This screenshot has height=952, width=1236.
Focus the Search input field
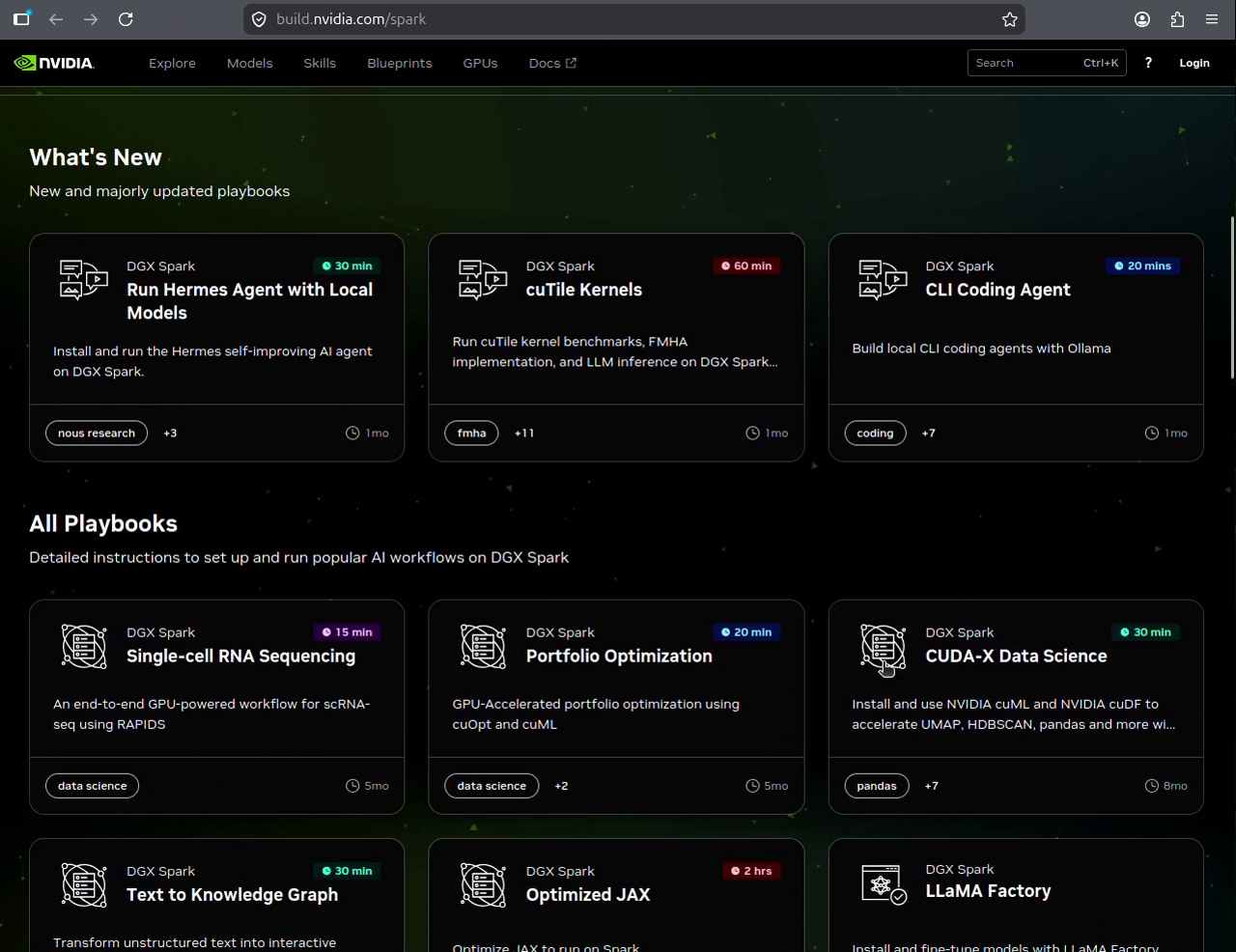point(1047,63)
